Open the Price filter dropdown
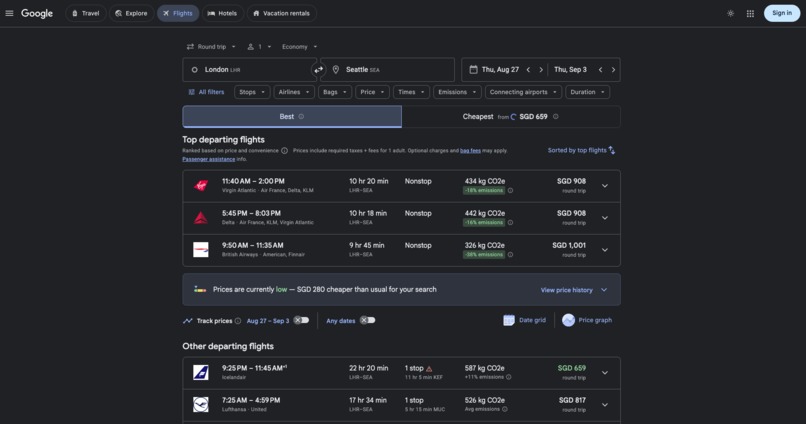Image resolution: width=806 pixels, height=424 pixels. 372,92
